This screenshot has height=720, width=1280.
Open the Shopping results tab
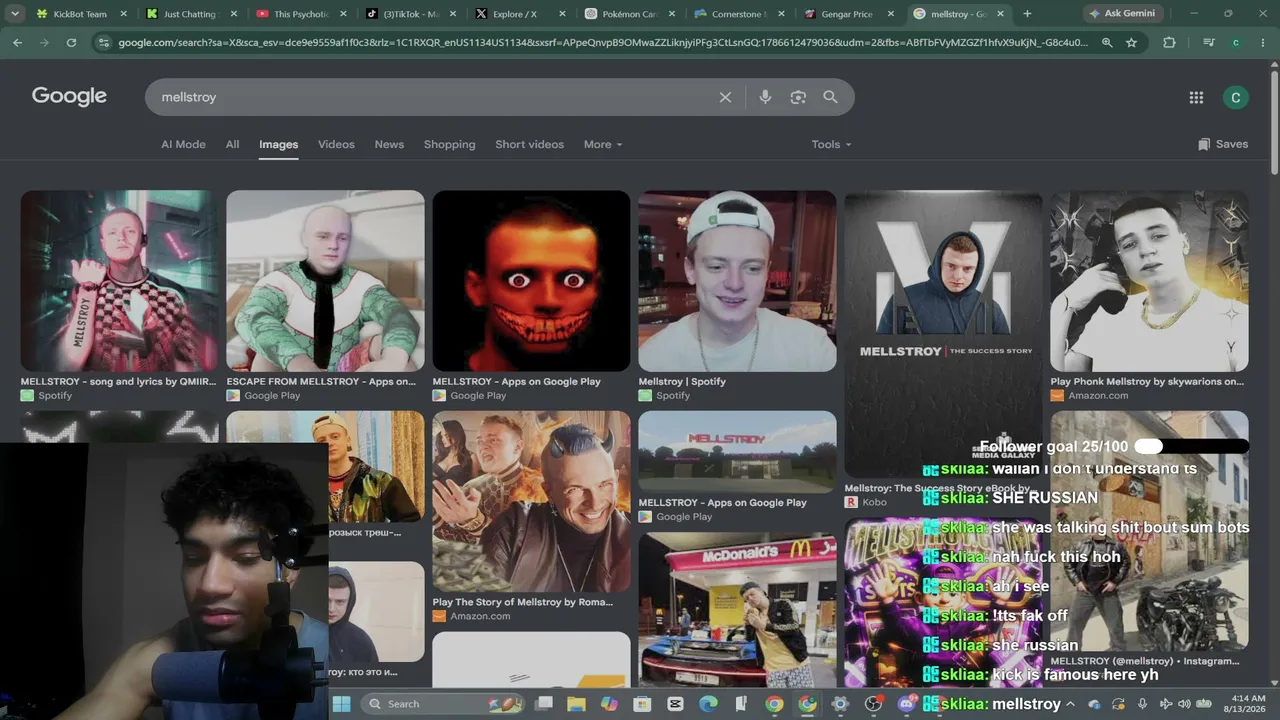click(449, 144)
